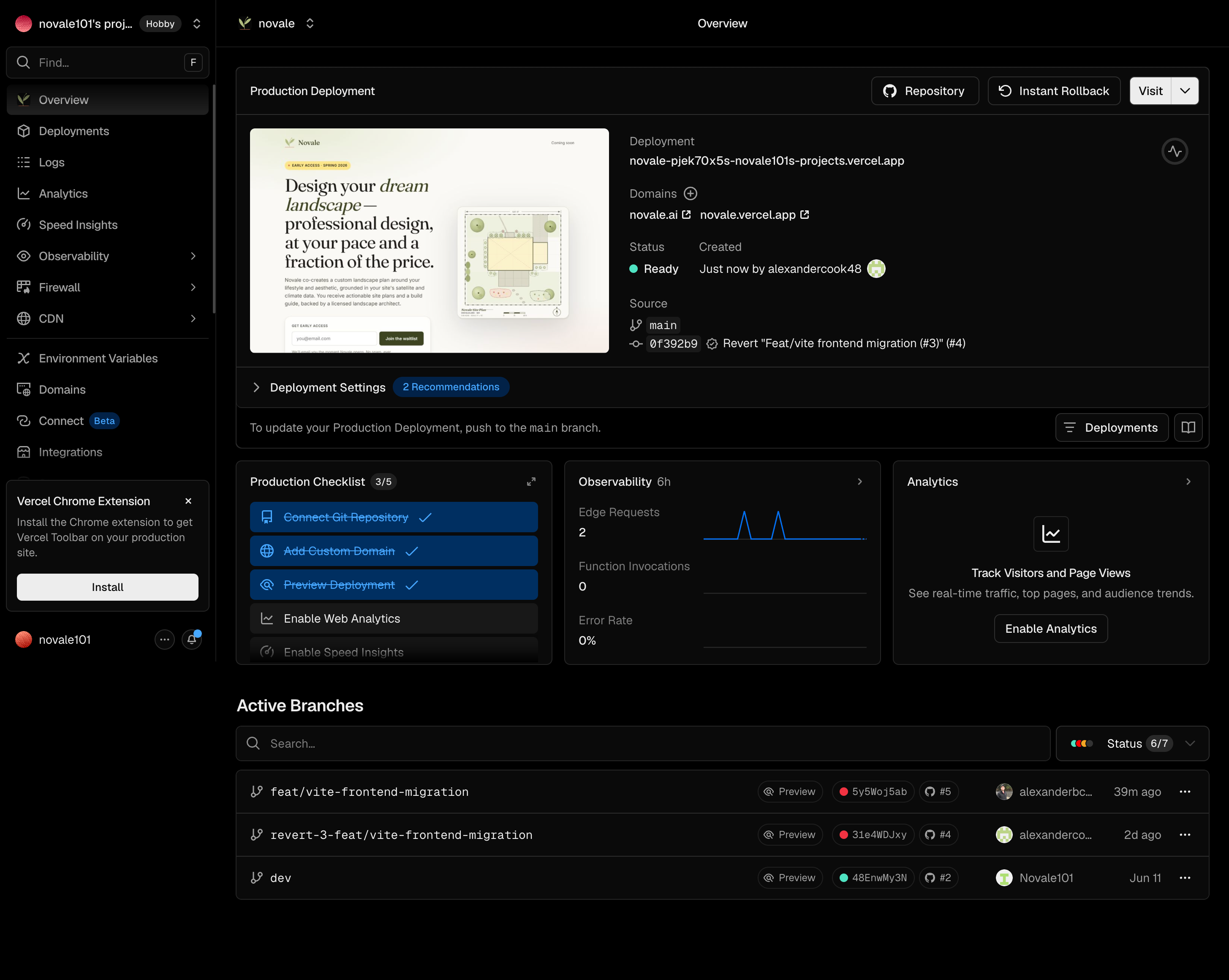
Task: Open deployment 5y5Woj5ab failed status badge
Action: pyautogui.click(x=873, y=791)
